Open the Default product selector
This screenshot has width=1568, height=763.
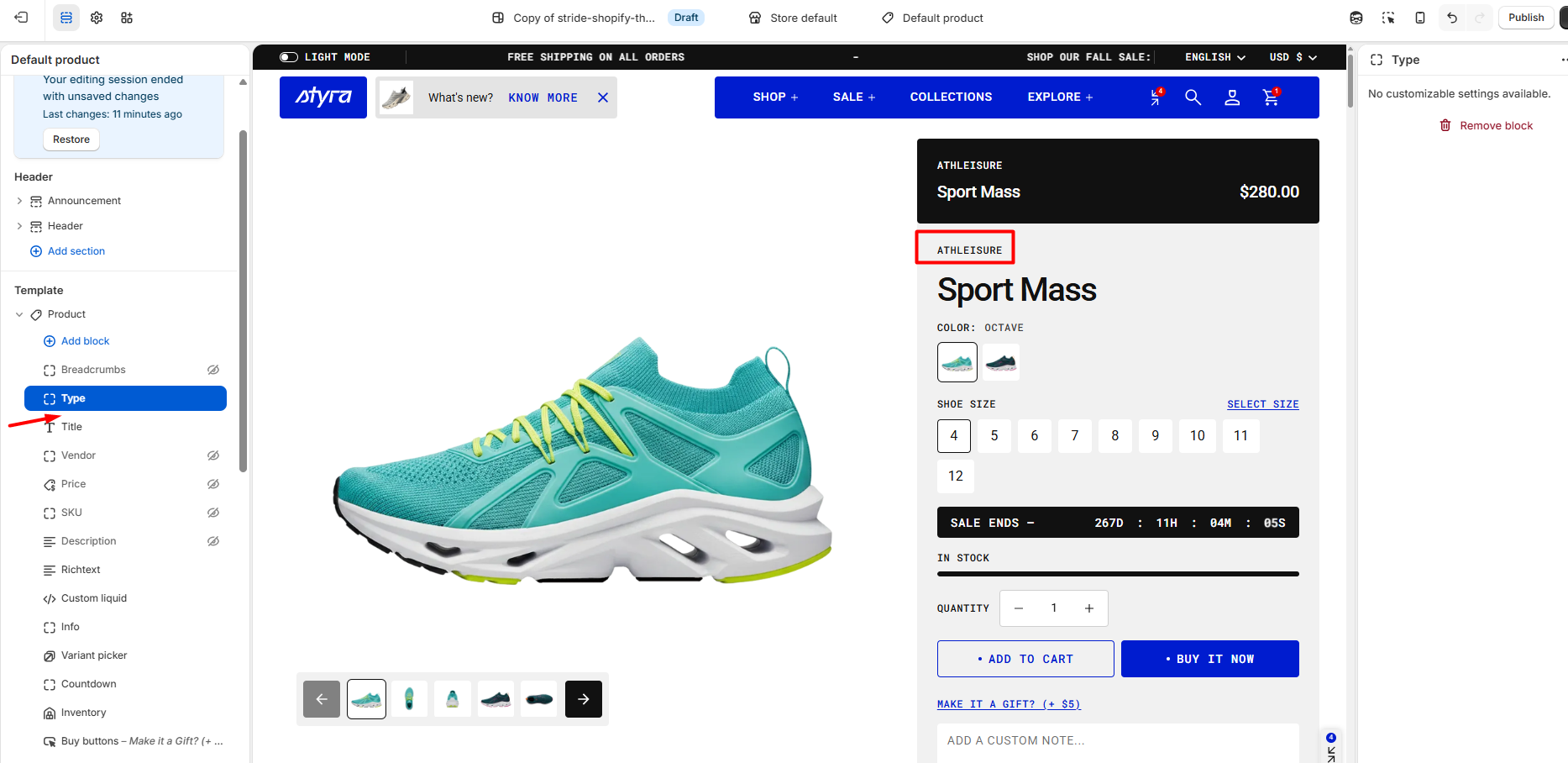click(x=932, y=18)
